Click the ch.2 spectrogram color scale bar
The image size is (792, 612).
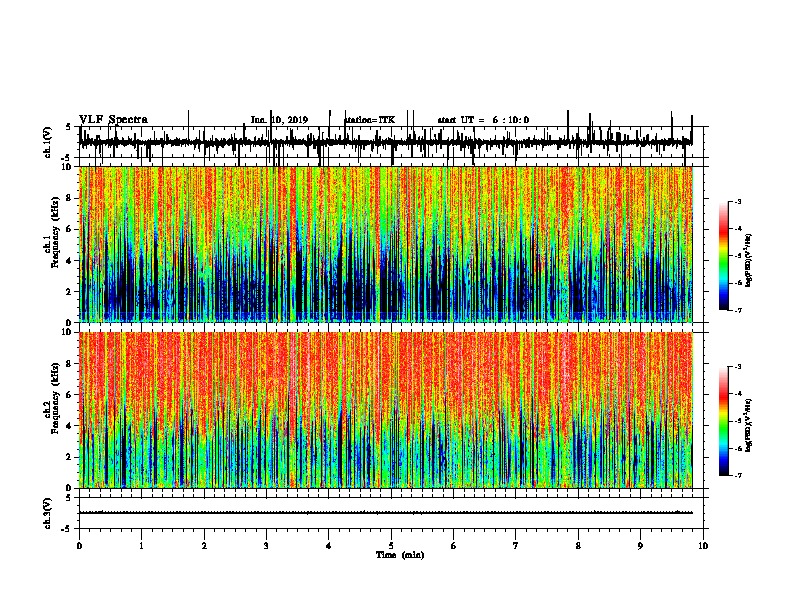tap(724, 421)
